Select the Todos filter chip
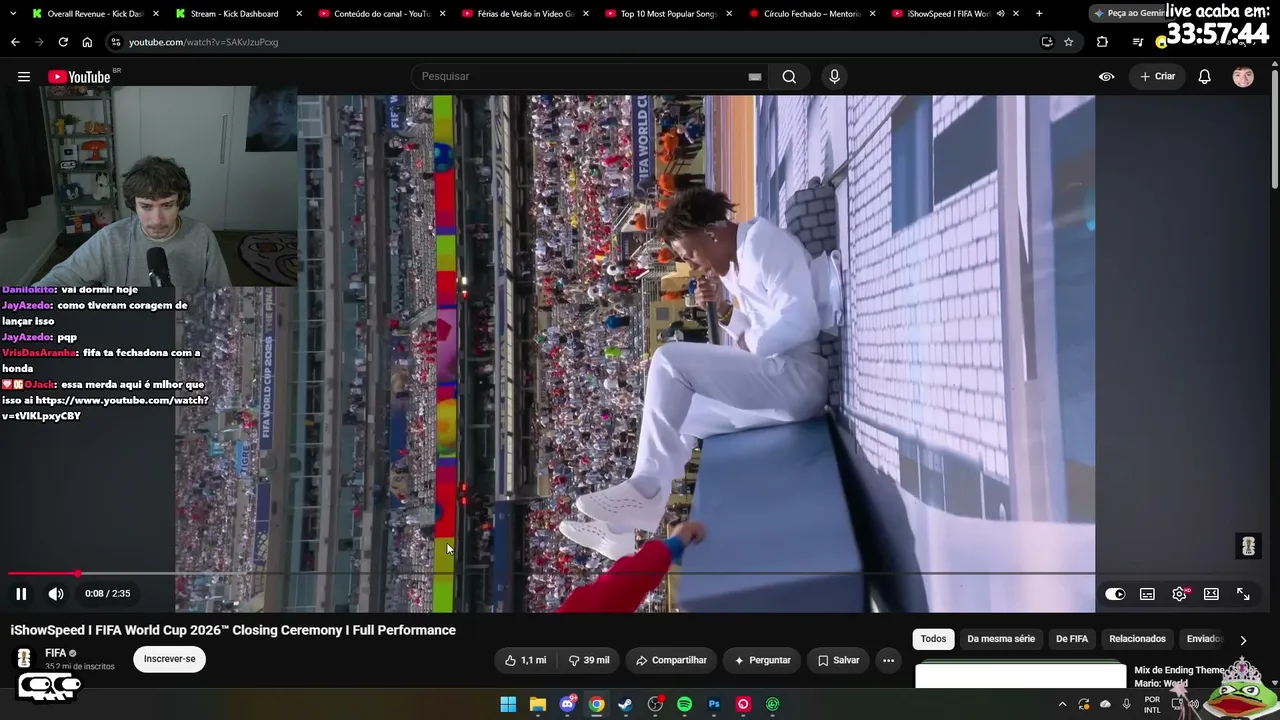 [x=933, y=639]
